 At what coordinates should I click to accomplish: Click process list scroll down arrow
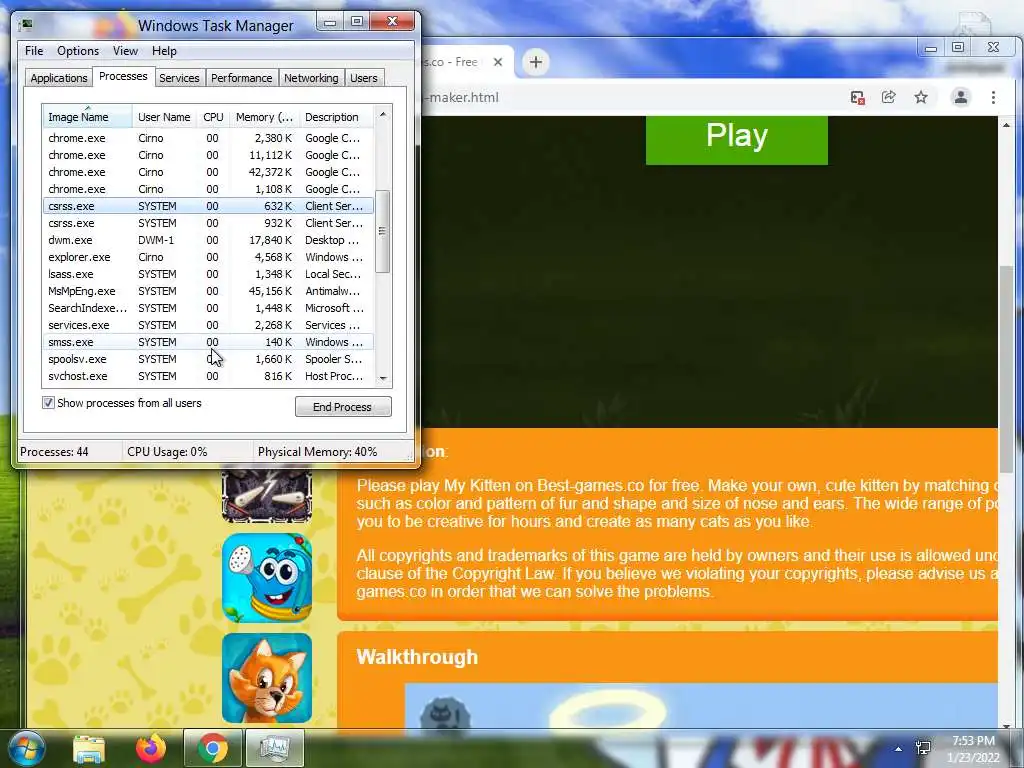[383, 378]
